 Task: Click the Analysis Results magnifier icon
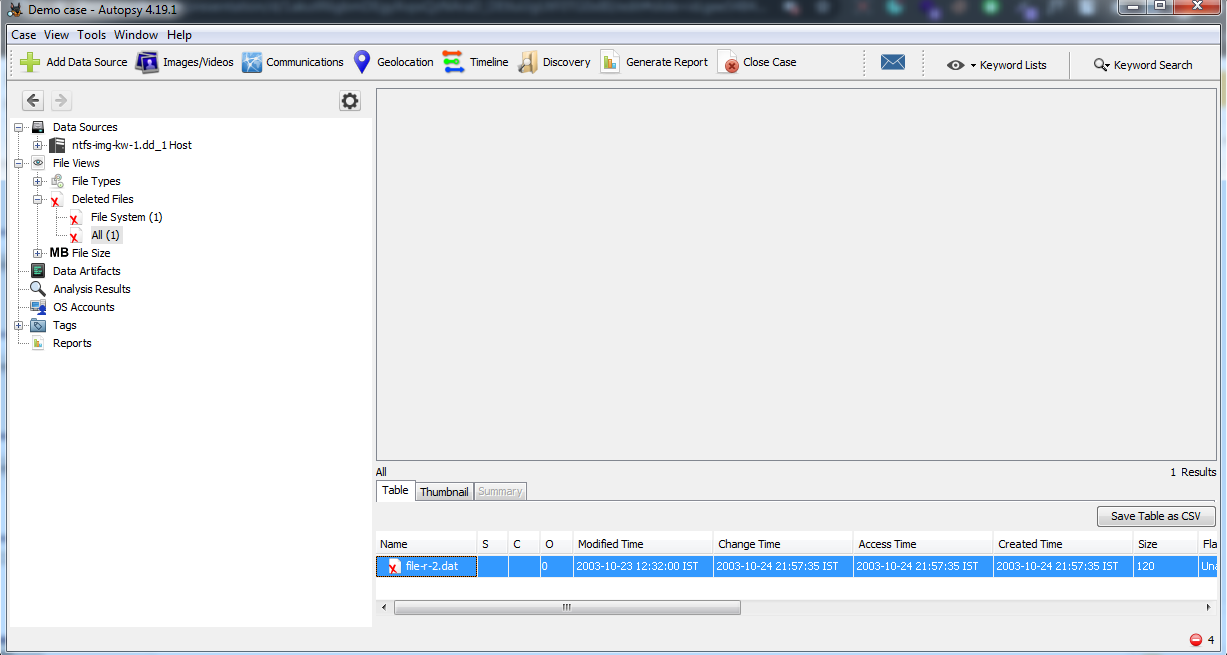point(38,289)
